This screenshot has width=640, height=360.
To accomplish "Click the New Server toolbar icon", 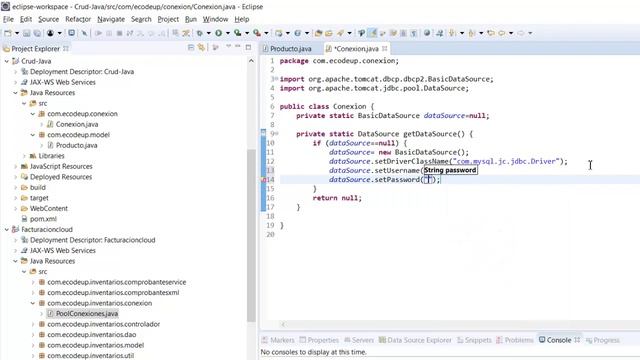I will (x=279, y=33).
